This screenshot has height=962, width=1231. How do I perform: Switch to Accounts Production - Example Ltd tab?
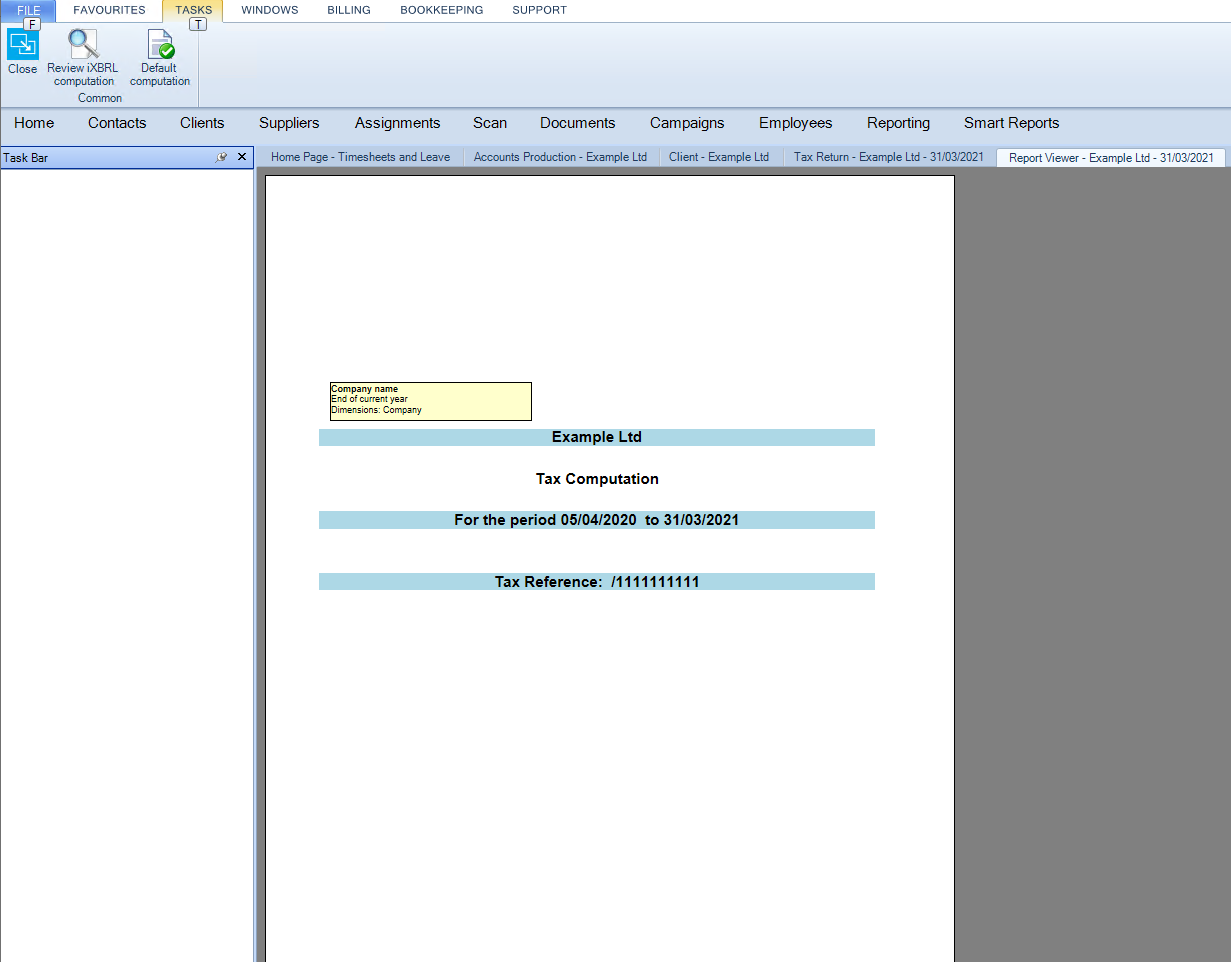(x=560, y=157)
